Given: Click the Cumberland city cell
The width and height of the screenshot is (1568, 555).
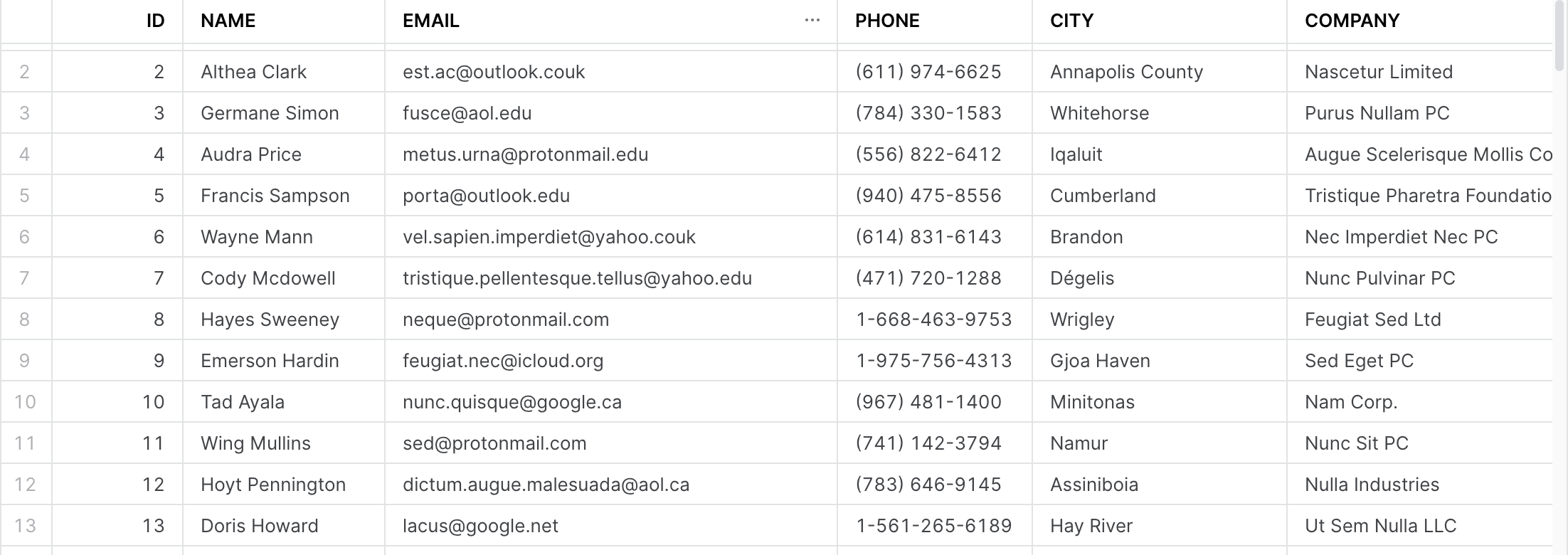Looking at the screenshot, I should click(x=1160, y=196).
